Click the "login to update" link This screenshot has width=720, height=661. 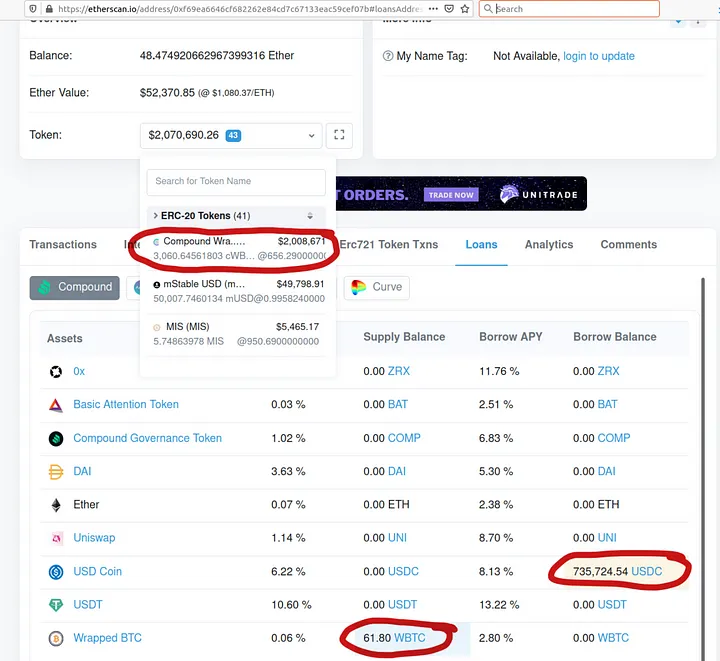pos(599,56)
